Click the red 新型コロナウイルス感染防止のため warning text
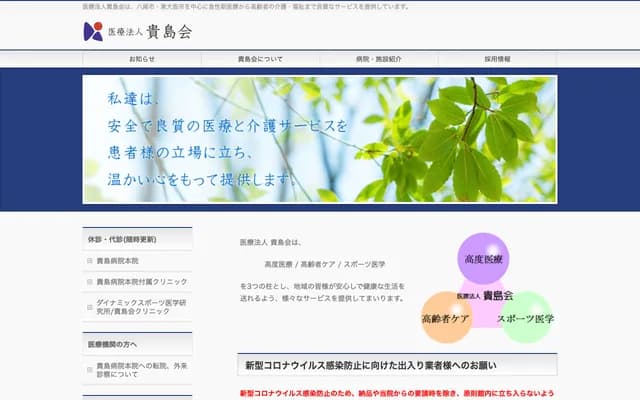Viewport: 640px width, 400px height. click(x=397, y=393)
